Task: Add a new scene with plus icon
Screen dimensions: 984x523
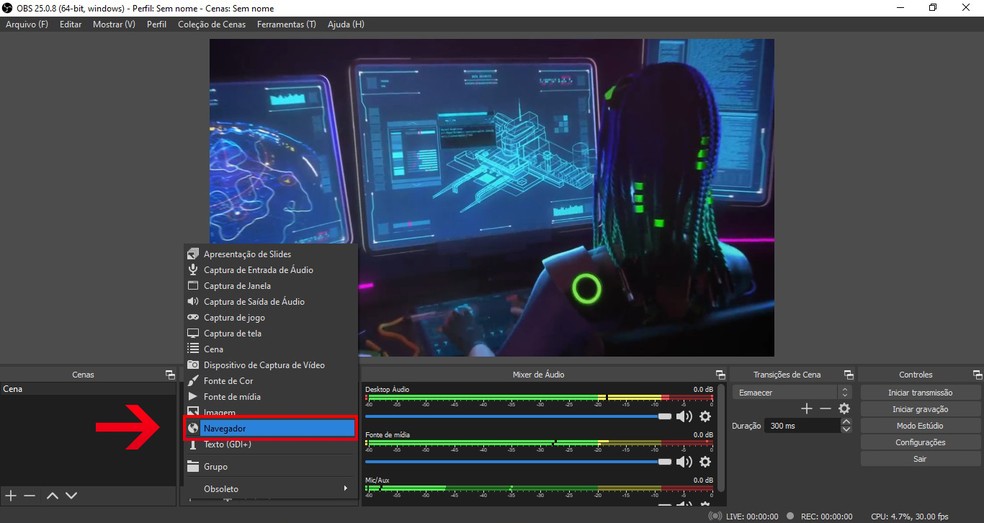Action: pos(11,496)
